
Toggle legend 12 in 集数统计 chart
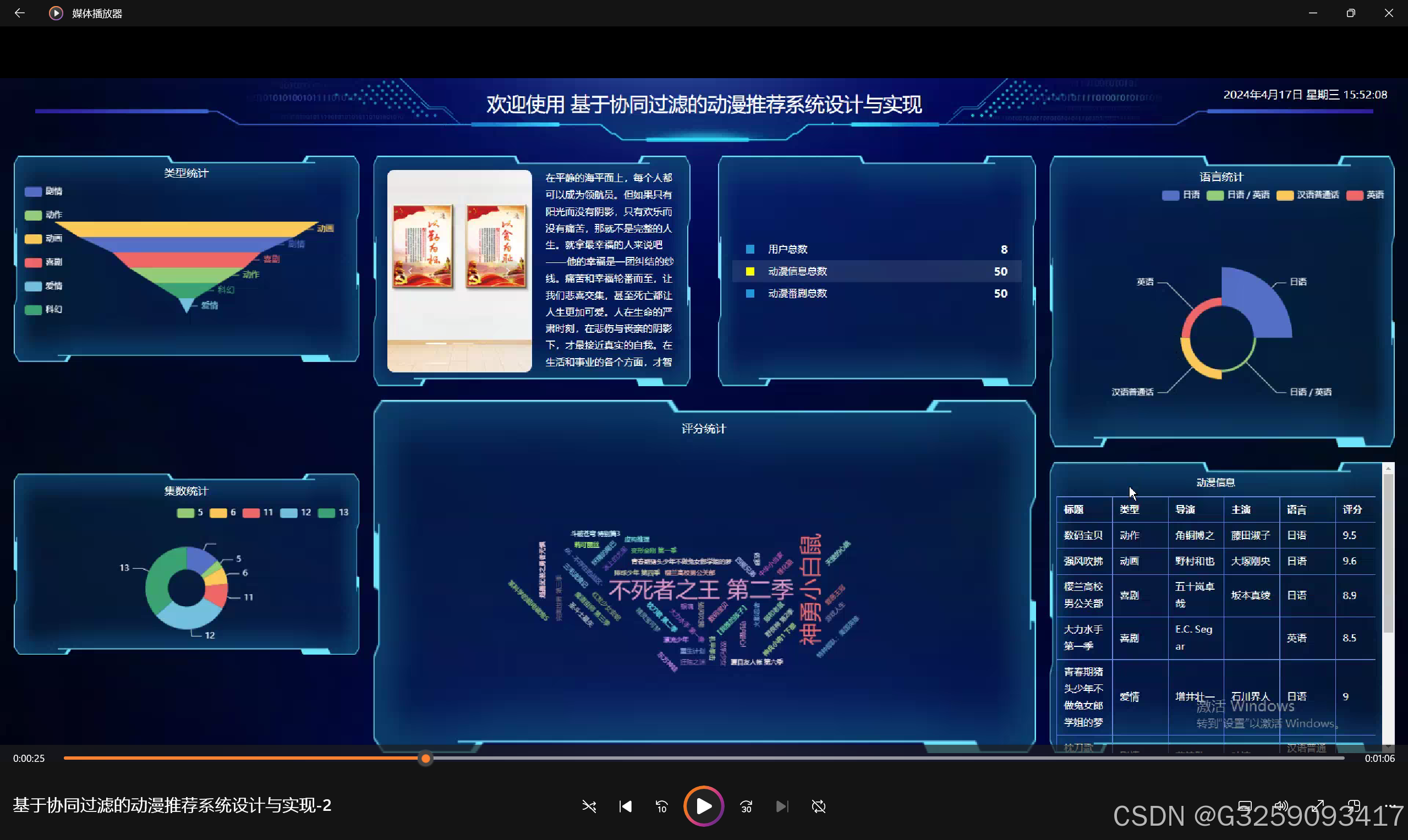click(295, 512)
